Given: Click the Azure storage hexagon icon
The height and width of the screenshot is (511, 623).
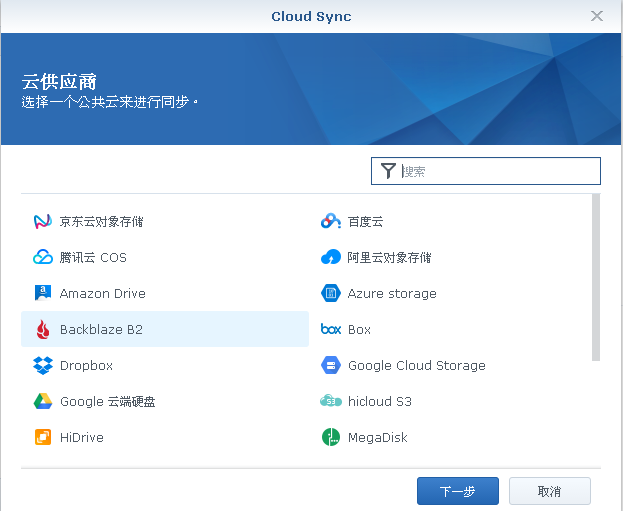Looking at the screenshot, I should tap(331, 293).
